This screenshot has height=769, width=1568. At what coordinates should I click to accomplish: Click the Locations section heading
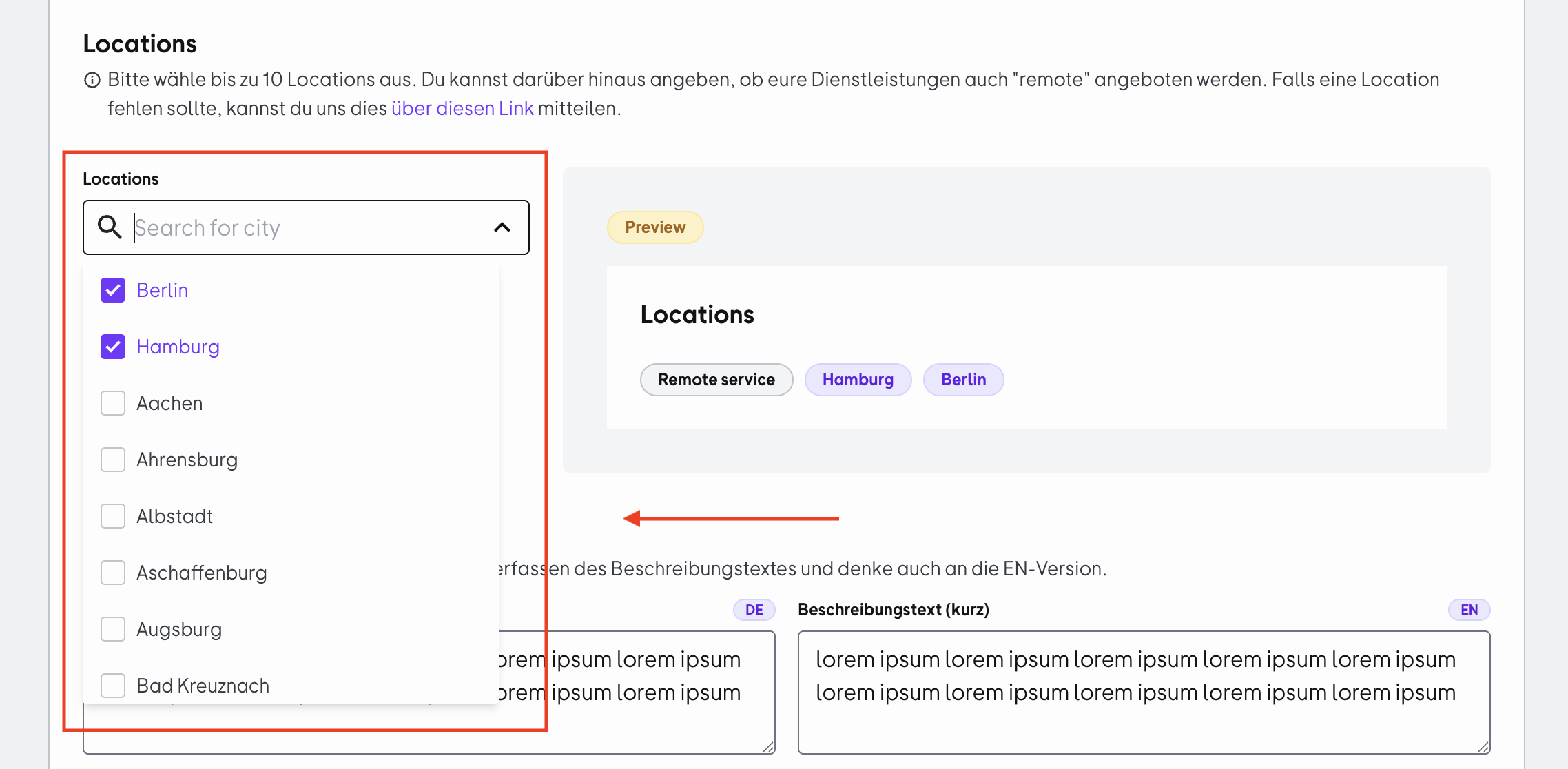pyautogui.click(x=140, y=43)
